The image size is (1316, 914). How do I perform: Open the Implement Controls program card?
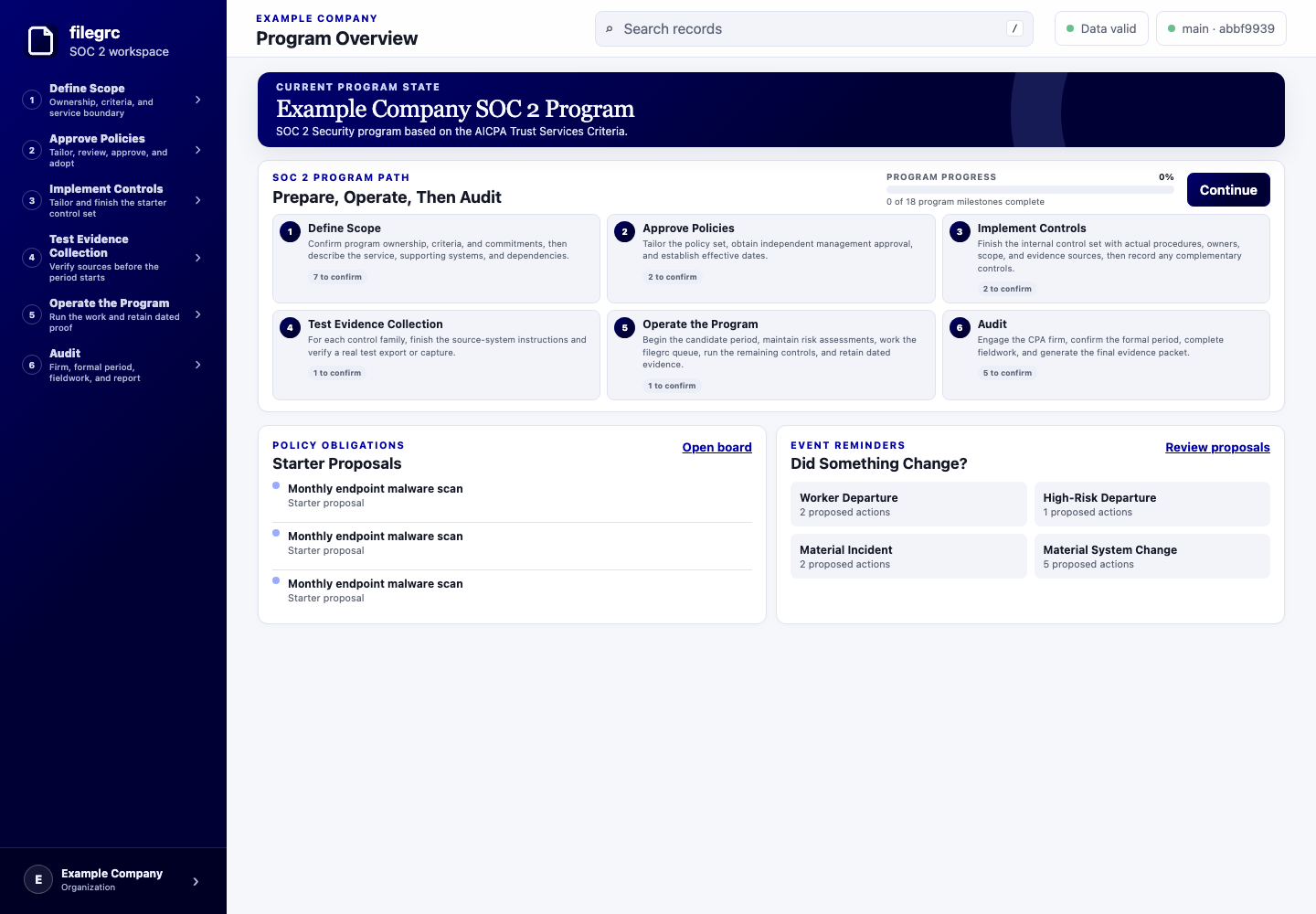coord(1106,259)
